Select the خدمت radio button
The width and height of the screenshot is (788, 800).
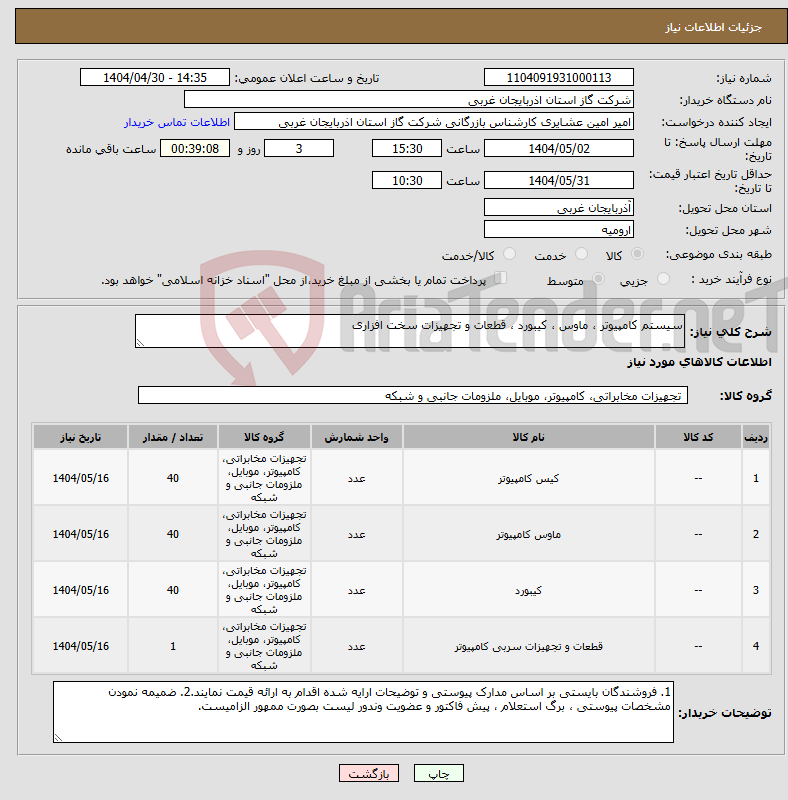coord(581,254)
